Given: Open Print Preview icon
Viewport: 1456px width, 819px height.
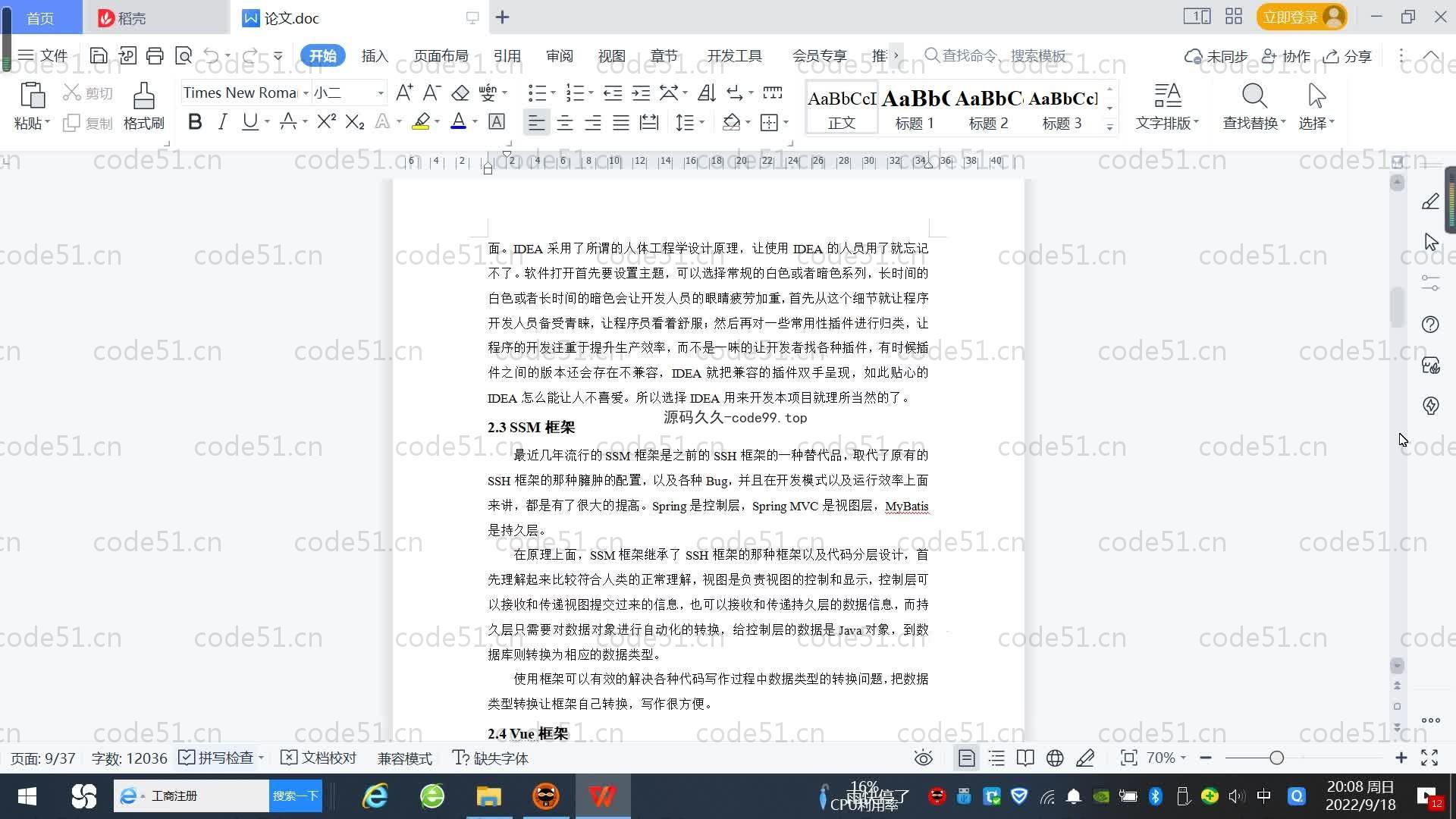Looking at the screenshot, I should (x=183, y=55).
